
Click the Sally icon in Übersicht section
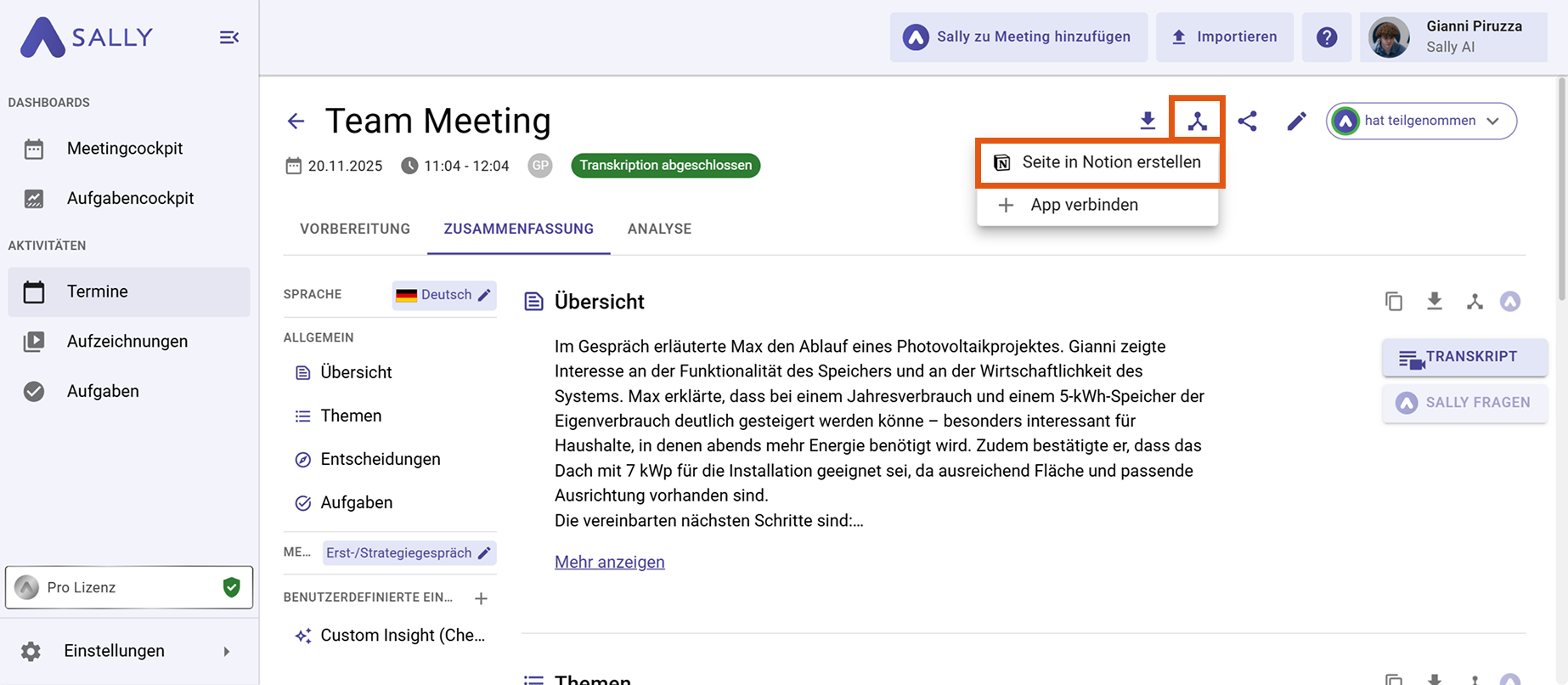[x=1510, y=302]
